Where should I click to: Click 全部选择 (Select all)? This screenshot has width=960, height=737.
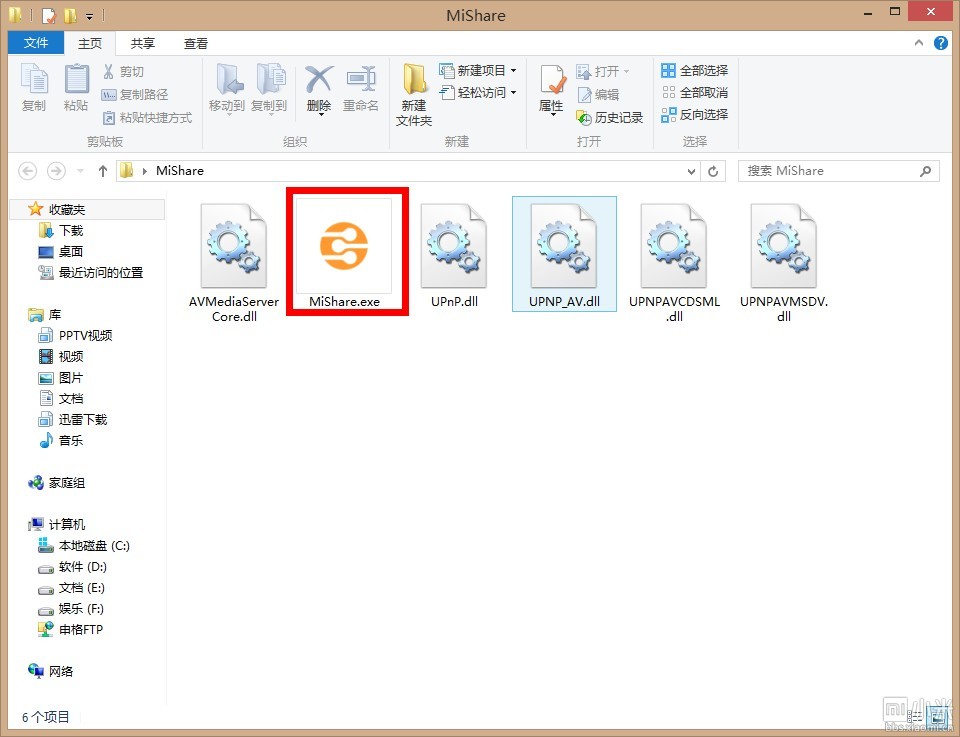point(695,70)
